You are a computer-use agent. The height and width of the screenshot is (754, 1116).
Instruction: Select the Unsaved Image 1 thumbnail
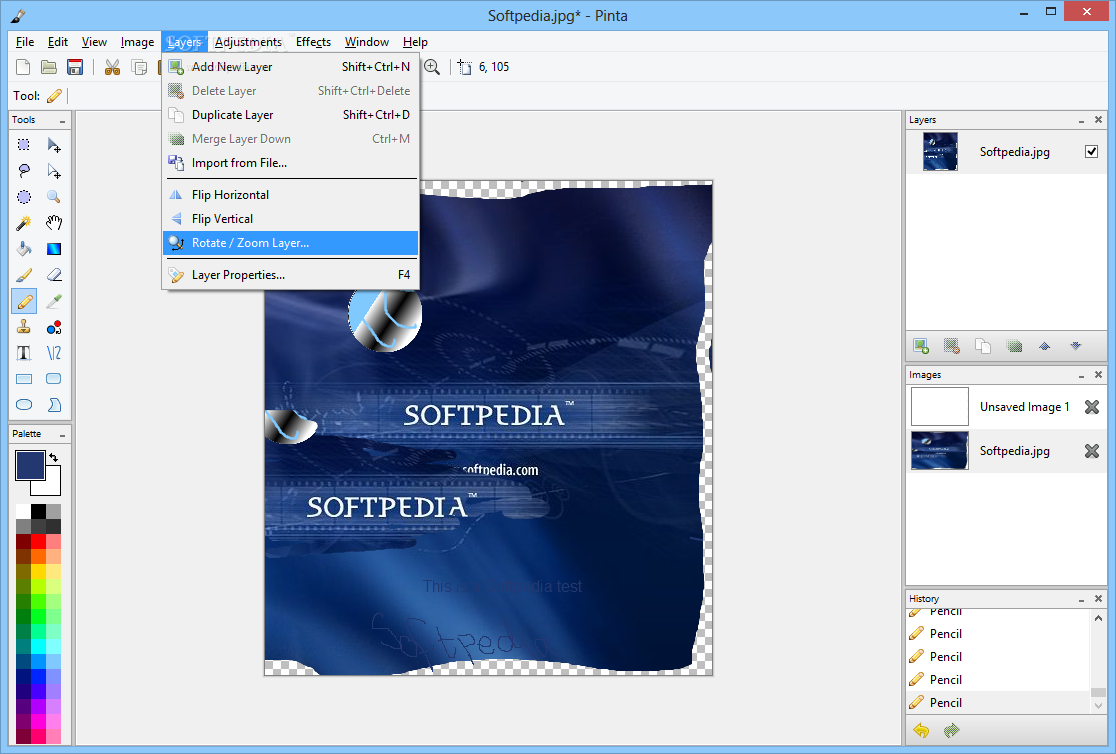(x=939, y=407)
